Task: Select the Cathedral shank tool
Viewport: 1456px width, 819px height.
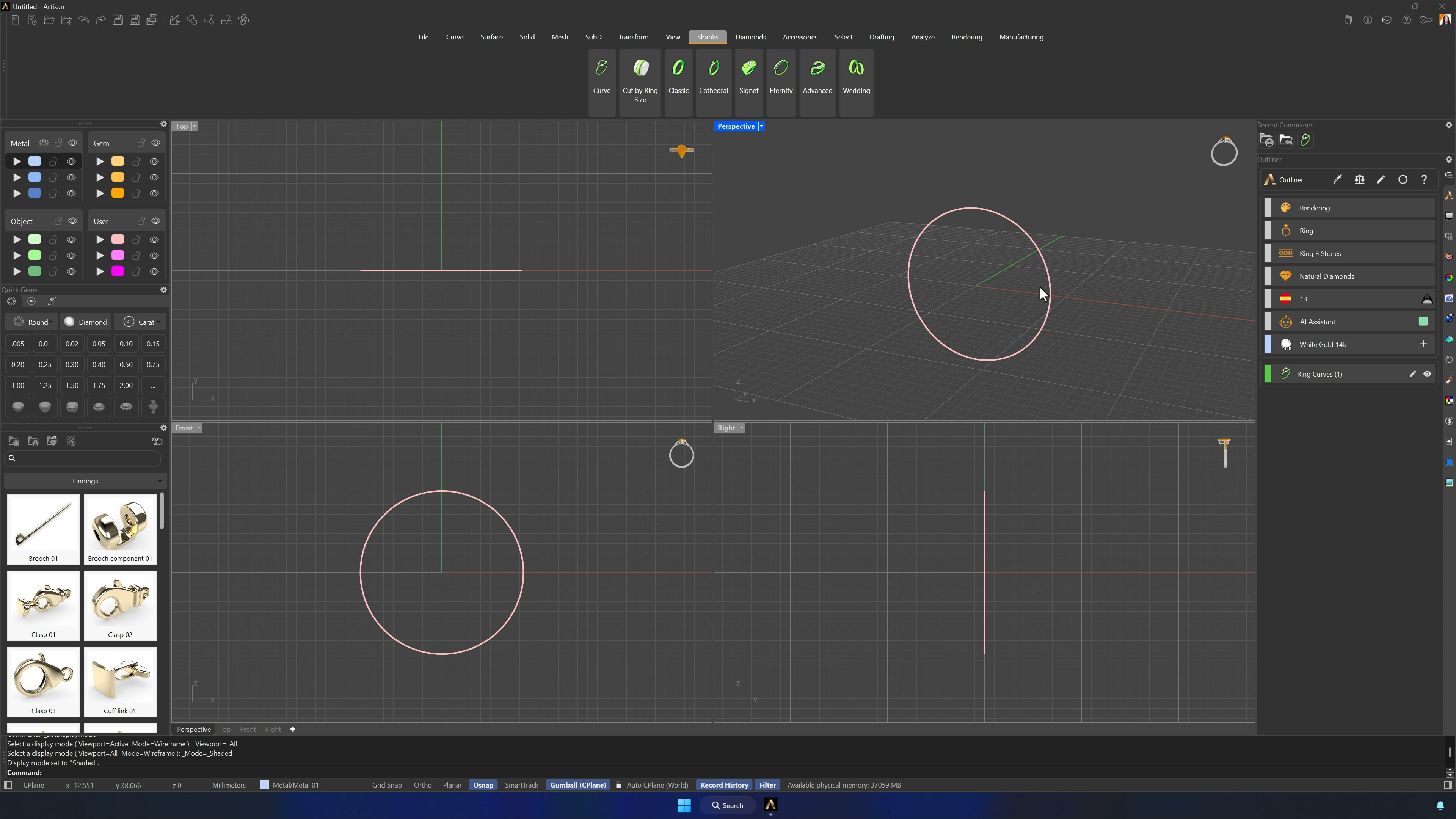Action: tap(713, 82)
